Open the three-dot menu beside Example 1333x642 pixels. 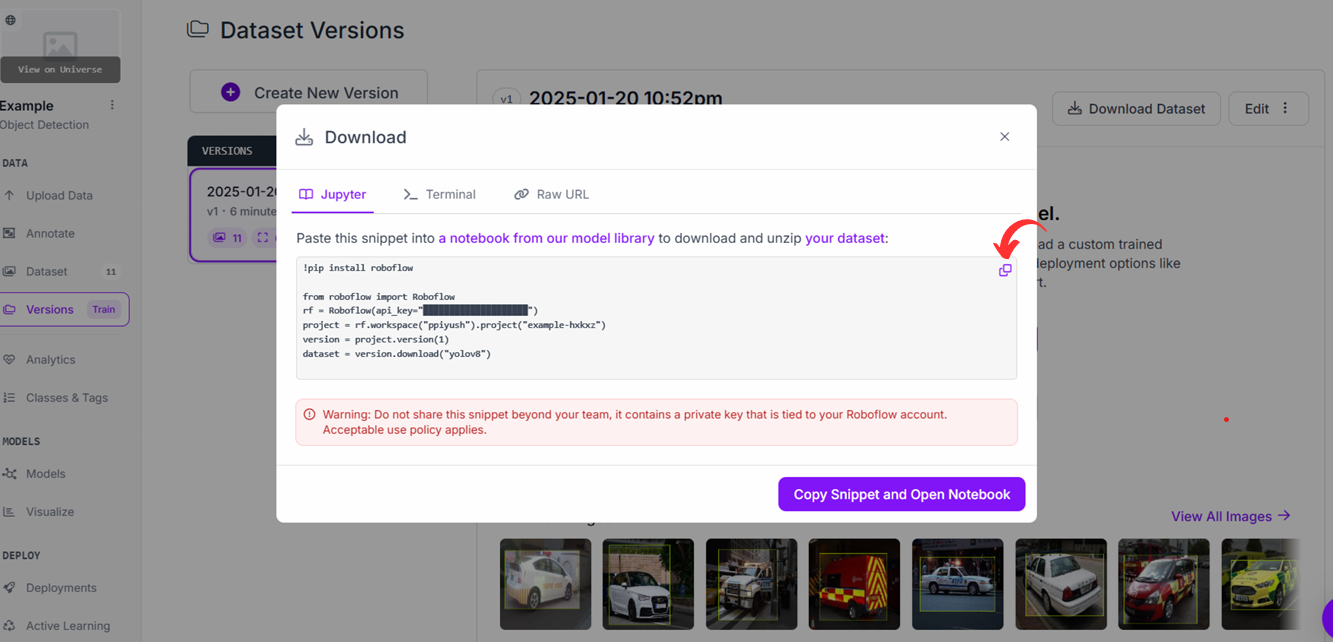pos(112,105)
